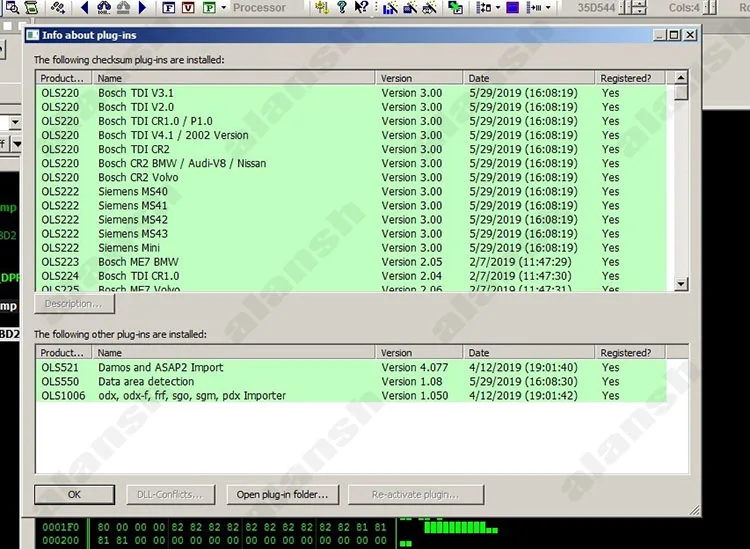Select the Bosch ME7 BMW row
The image size is (750, 549).
(351, 262)
